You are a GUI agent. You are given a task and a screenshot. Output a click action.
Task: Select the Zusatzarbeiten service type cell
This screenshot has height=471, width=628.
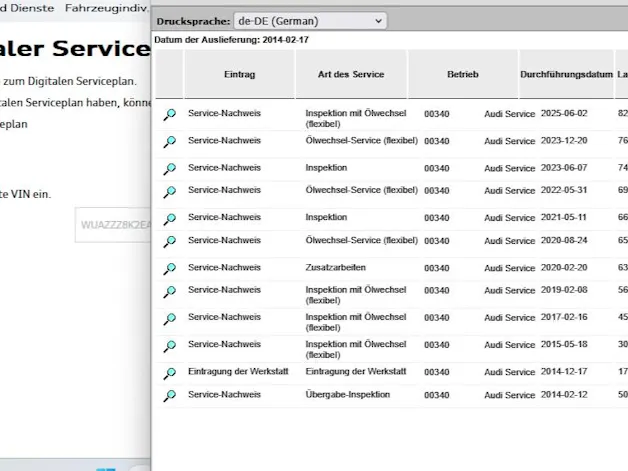point(336,267)
